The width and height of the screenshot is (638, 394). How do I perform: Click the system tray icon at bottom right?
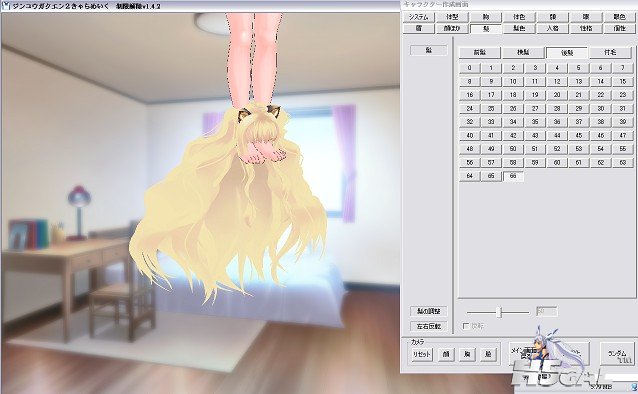point(634,385)
